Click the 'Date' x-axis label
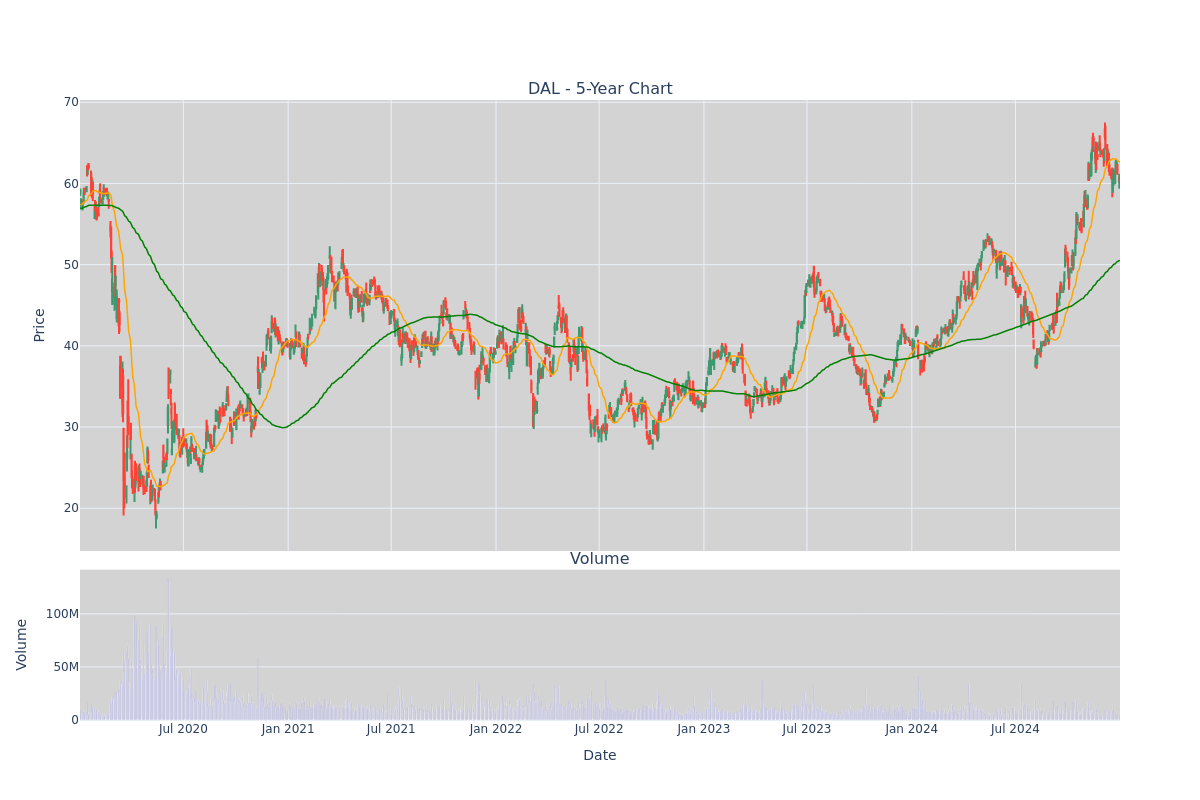The image size is (1200, 800). (600, 756)
